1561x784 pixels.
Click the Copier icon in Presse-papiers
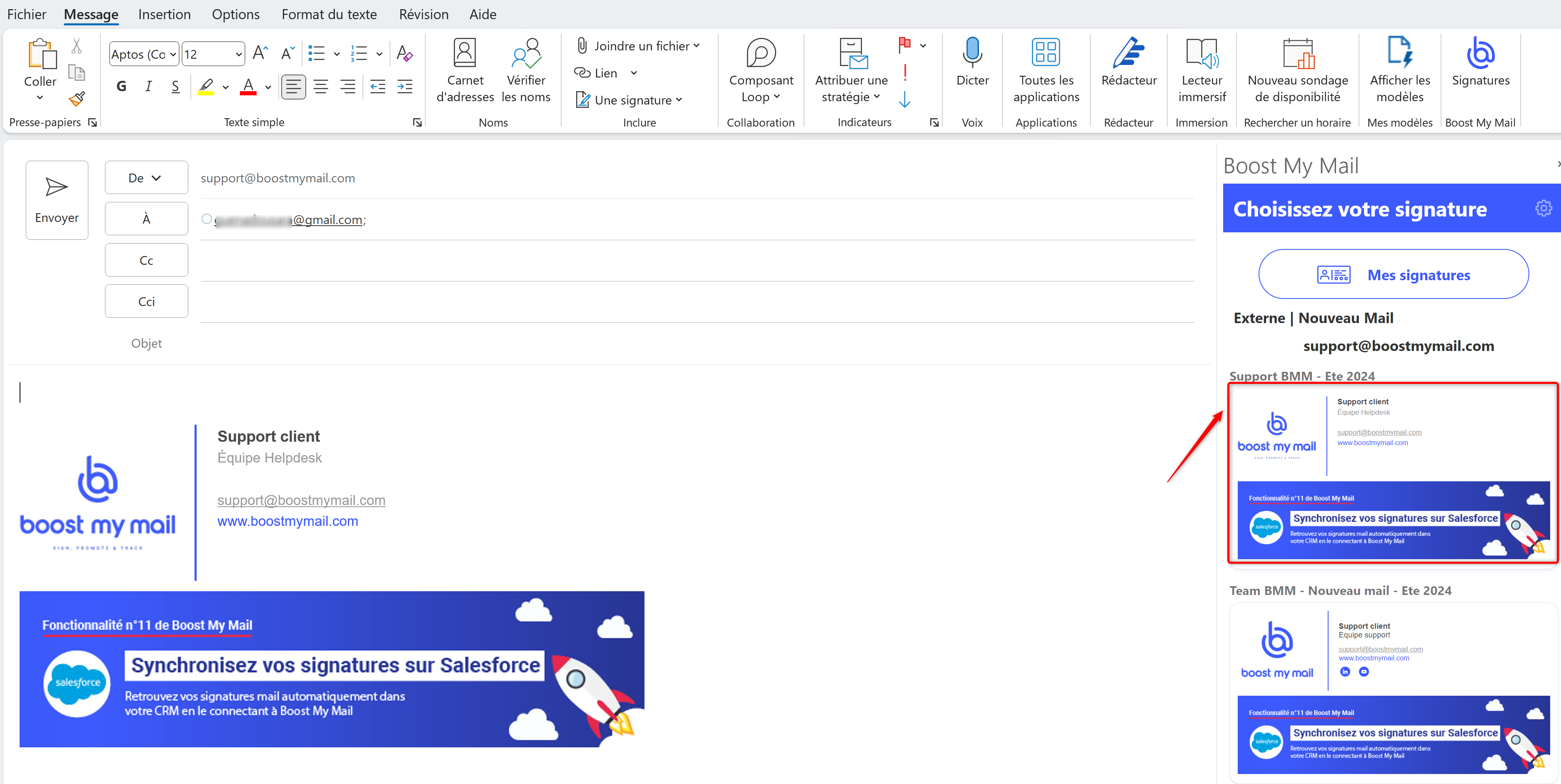[77, 72]
